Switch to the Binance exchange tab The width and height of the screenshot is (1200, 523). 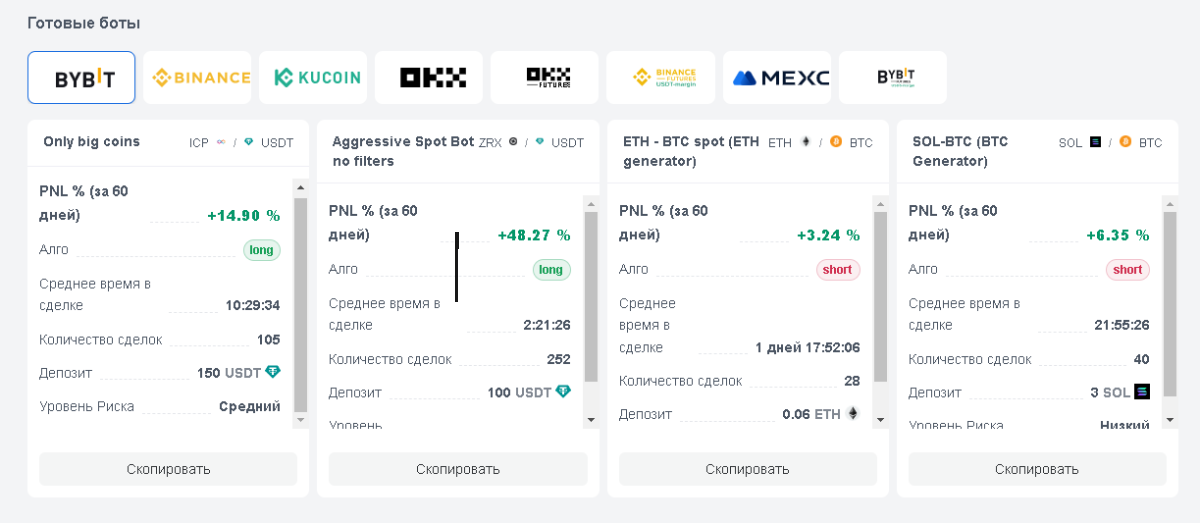click(197, 78)
